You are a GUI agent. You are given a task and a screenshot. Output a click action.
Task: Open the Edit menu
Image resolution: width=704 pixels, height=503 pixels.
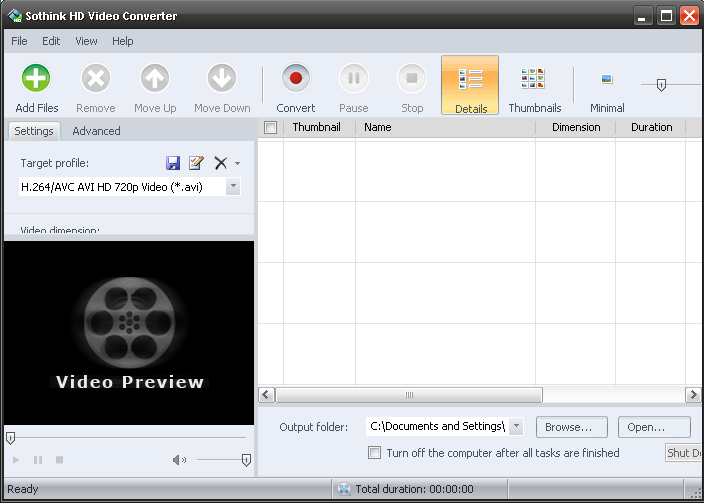(x=51, y=41)
